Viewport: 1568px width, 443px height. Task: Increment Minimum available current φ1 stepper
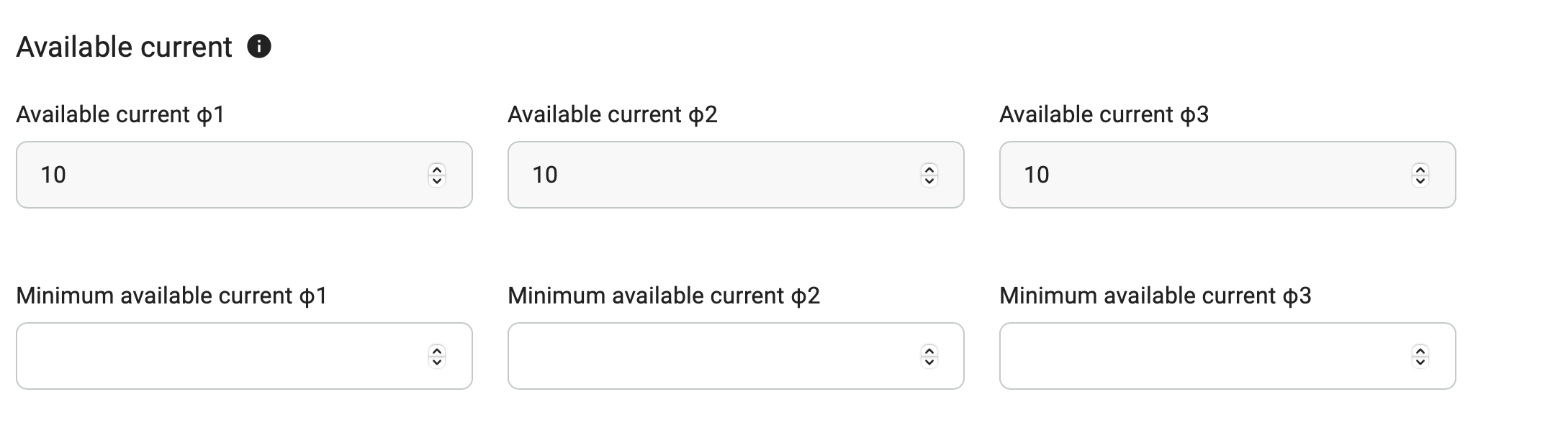point(437,350)
